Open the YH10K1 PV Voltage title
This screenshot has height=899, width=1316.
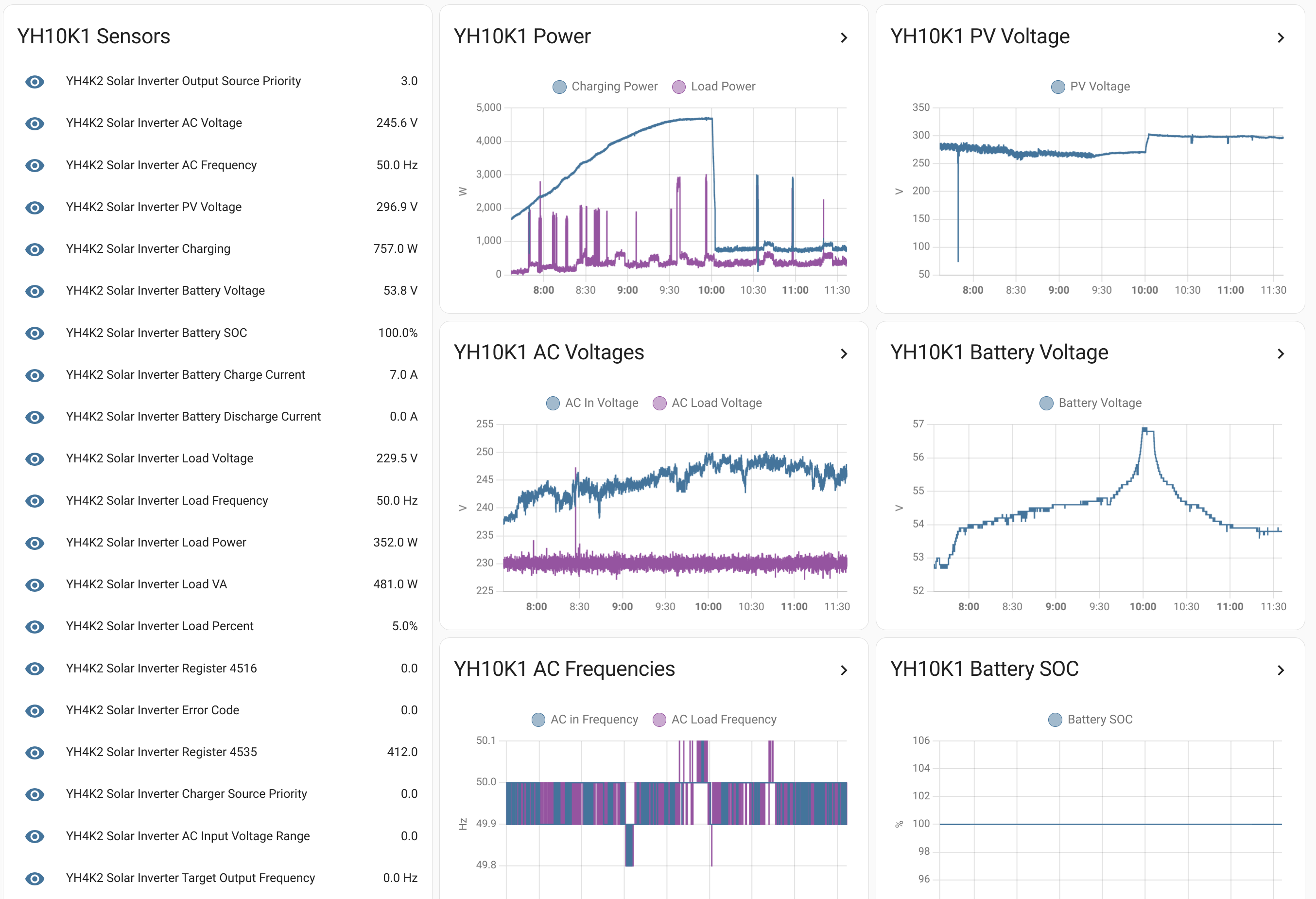point(980,37)
